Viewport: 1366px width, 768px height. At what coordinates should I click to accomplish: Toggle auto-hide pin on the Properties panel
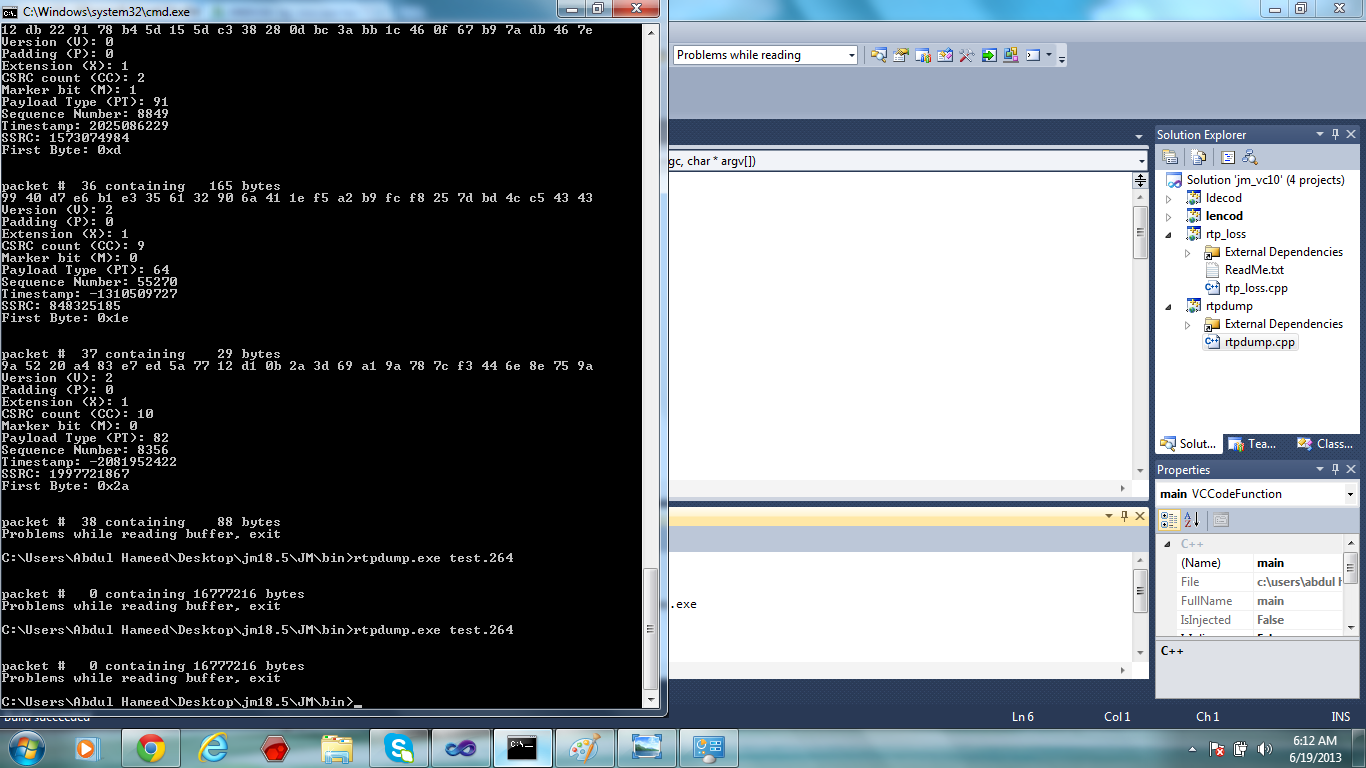click(x=1335, y=470)
